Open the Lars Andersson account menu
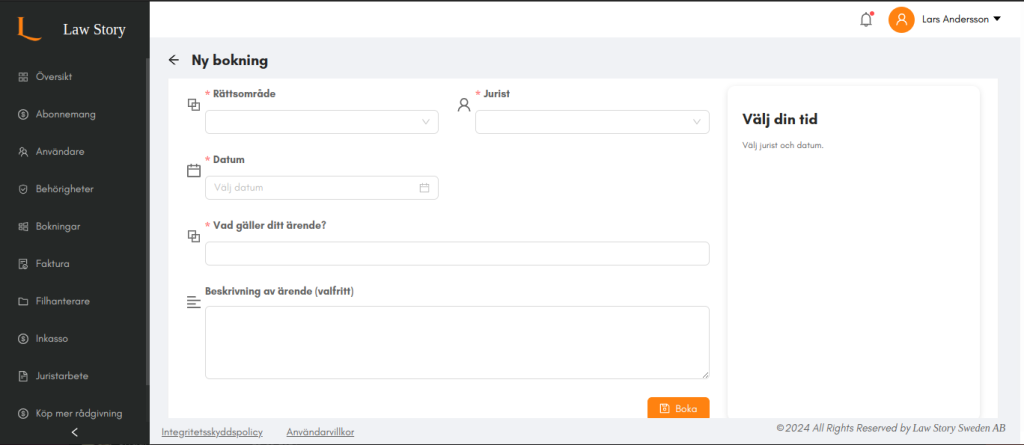 [x=961, y=20]
